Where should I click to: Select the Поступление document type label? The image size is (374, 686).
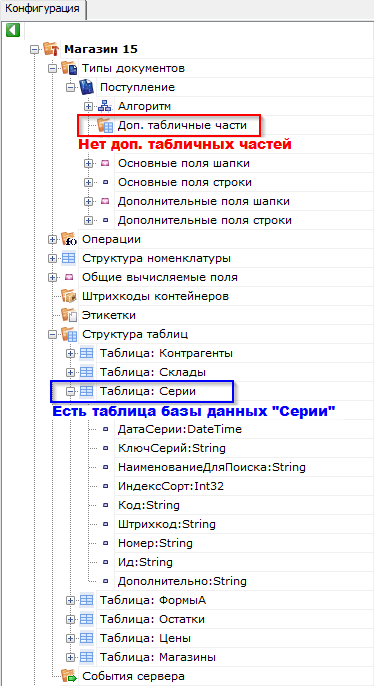click(137, 88)
